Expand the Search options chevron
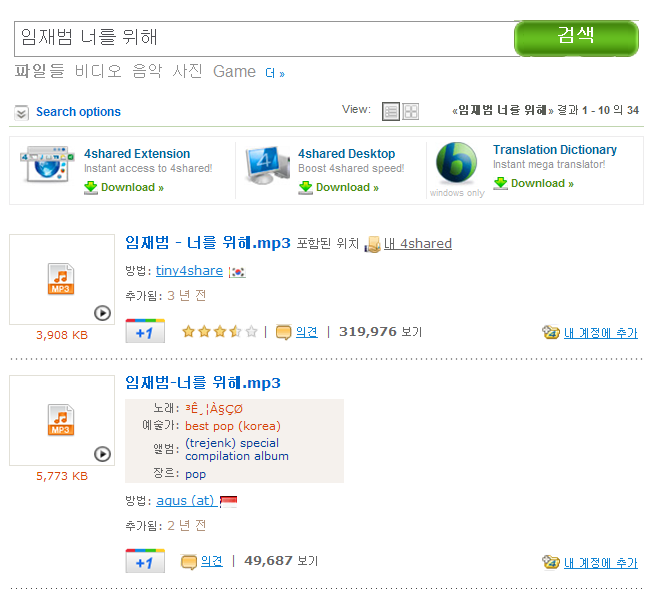Image resolution: width=661 pixels, height=598 pixels. [21, 113]
